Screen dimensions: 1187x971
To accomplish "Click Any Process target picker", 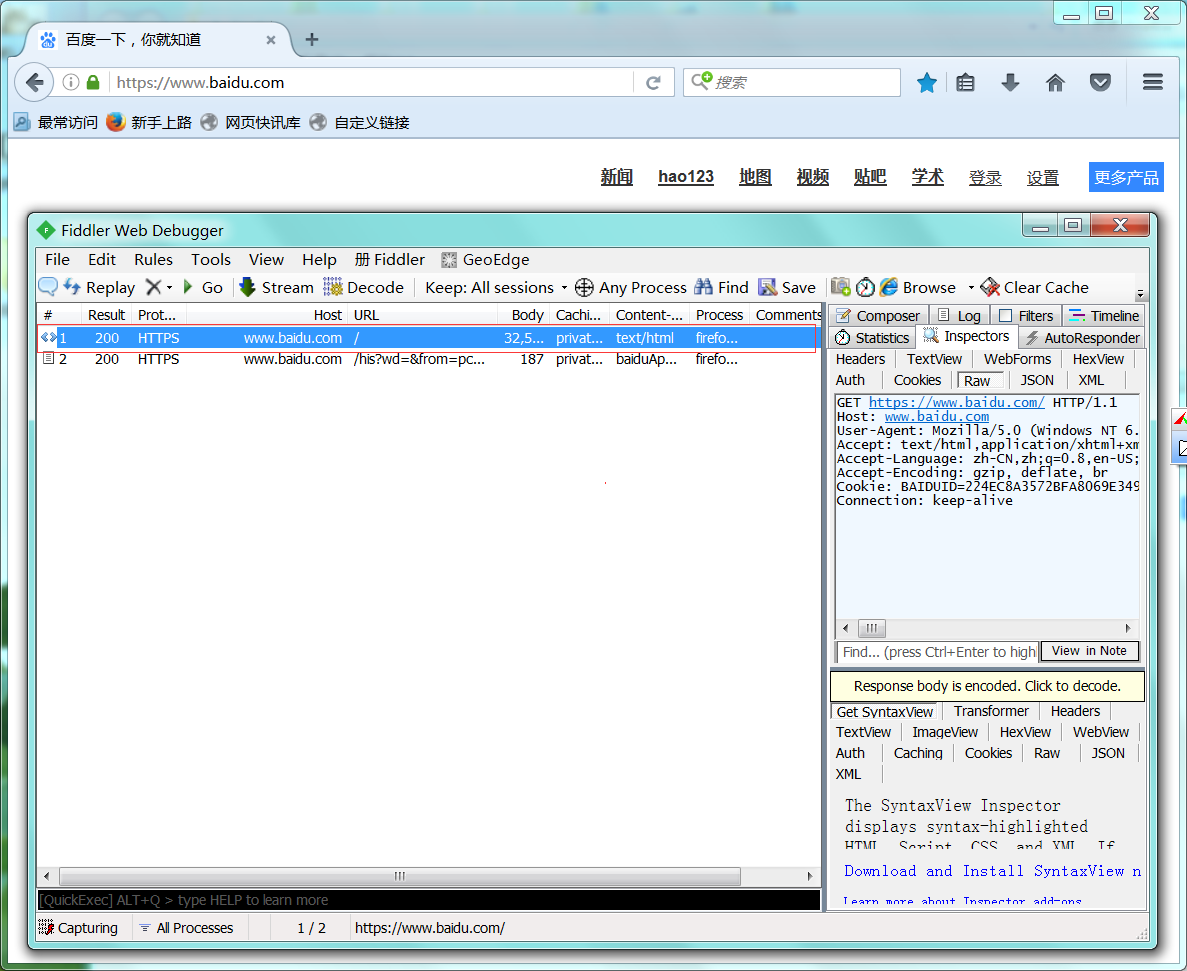I will (631, 288).
